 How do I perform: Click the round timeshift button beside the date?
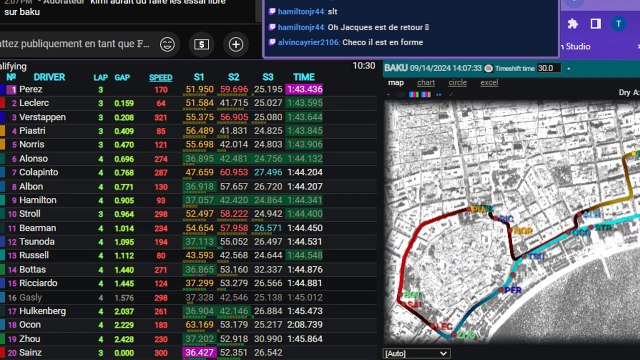488,68
